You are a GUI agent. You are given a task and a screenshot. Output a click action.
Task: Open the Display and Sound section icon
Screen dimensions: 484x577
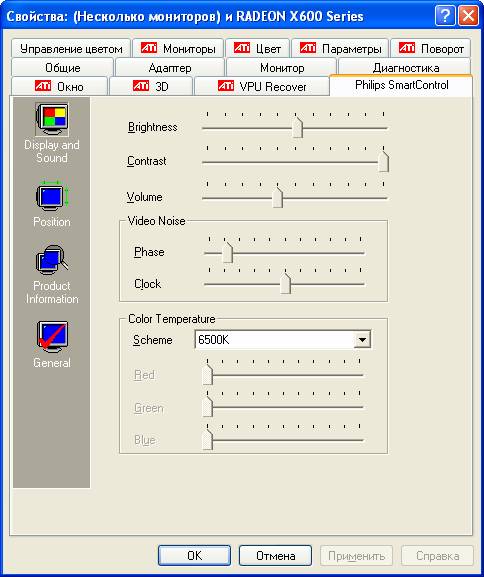click(x=52, y=119)
